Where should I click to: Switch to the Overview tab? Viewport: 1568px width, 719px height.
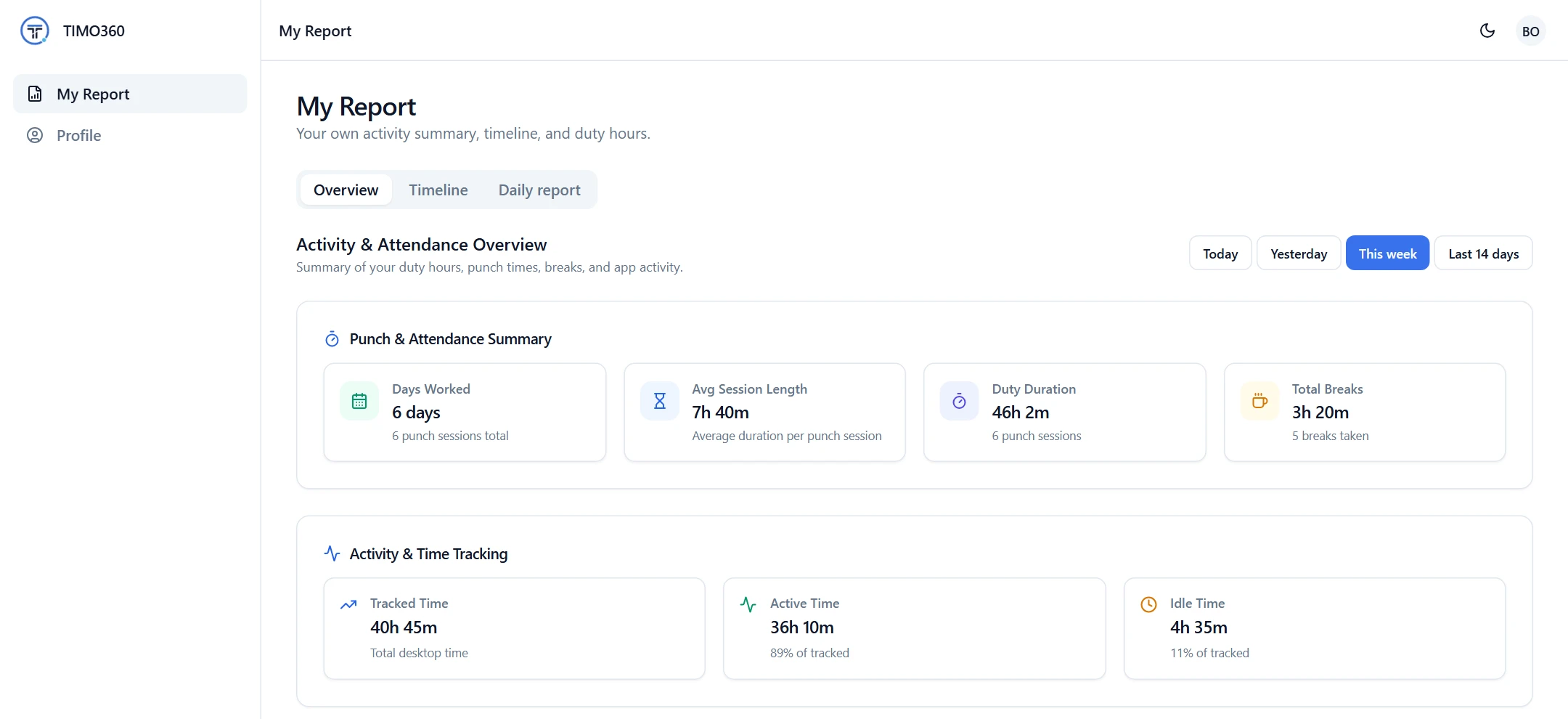[346, 190]
